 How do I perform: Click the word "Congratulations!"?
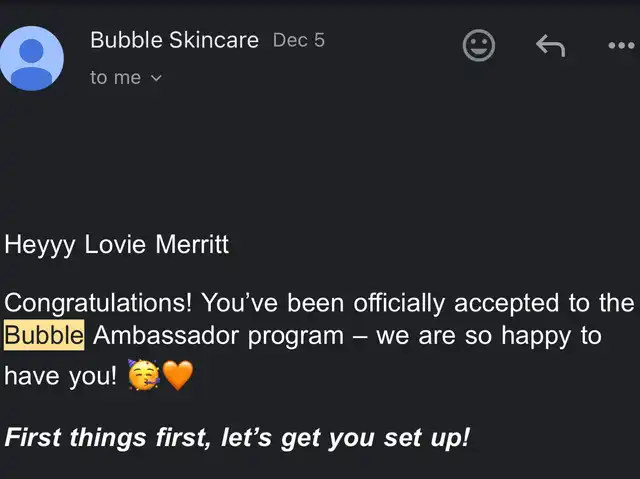click(x=98, y=304)
